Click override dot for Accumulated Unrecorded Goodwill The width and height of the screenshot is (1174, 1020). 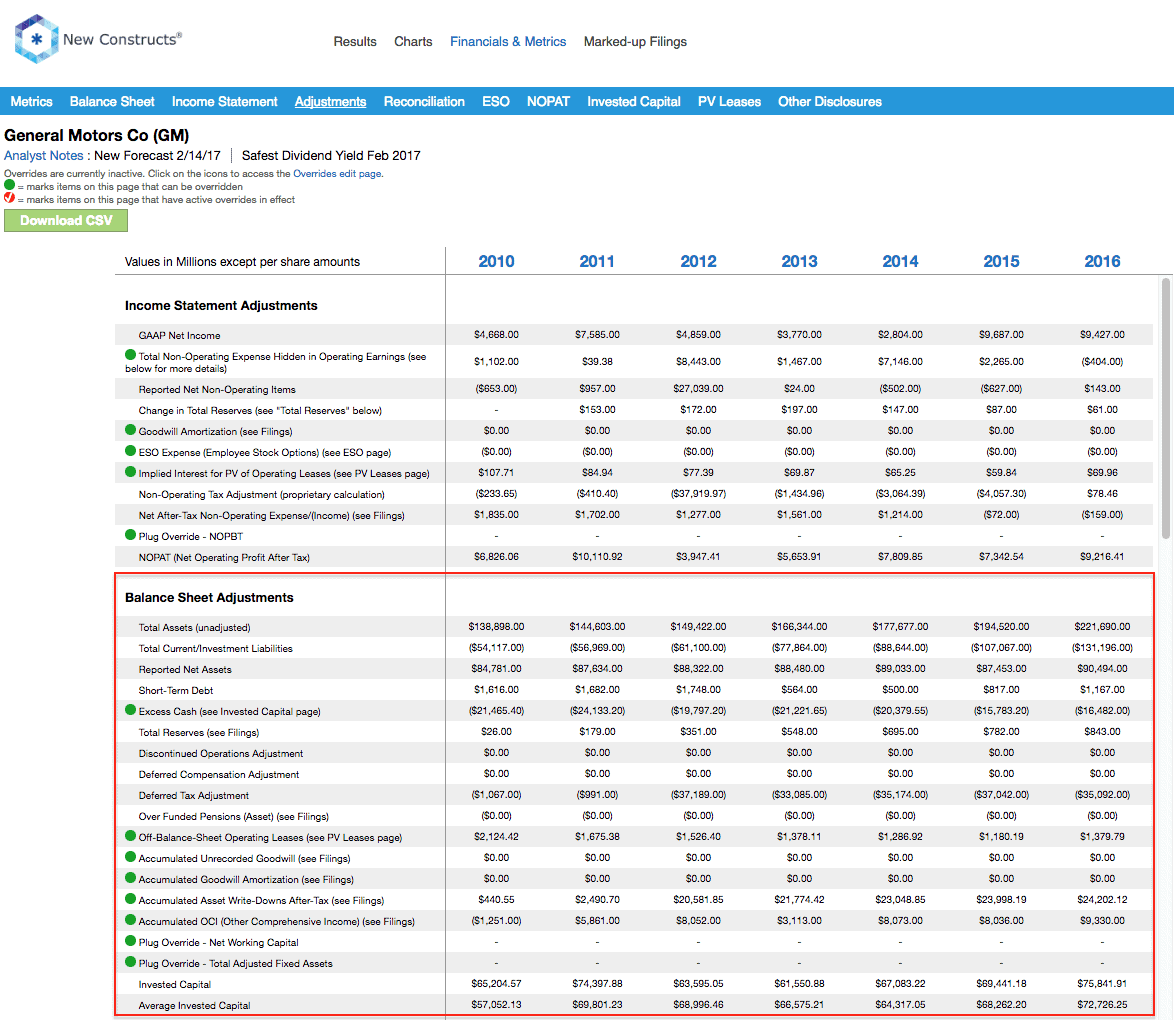(130, 857)
